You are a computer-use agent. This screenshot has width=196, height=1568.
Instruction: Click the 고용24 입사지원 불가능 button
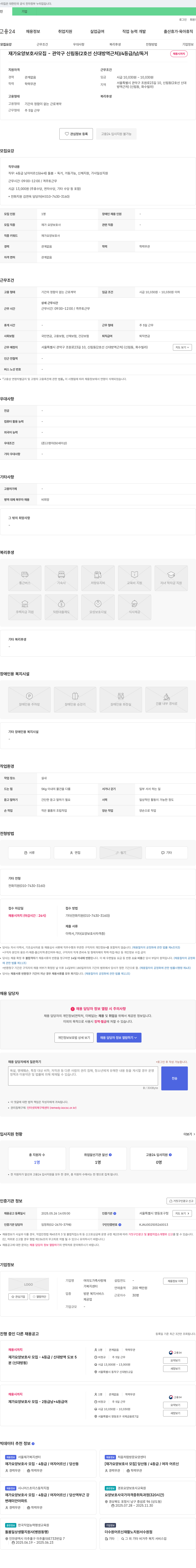(x=116, y=134)
